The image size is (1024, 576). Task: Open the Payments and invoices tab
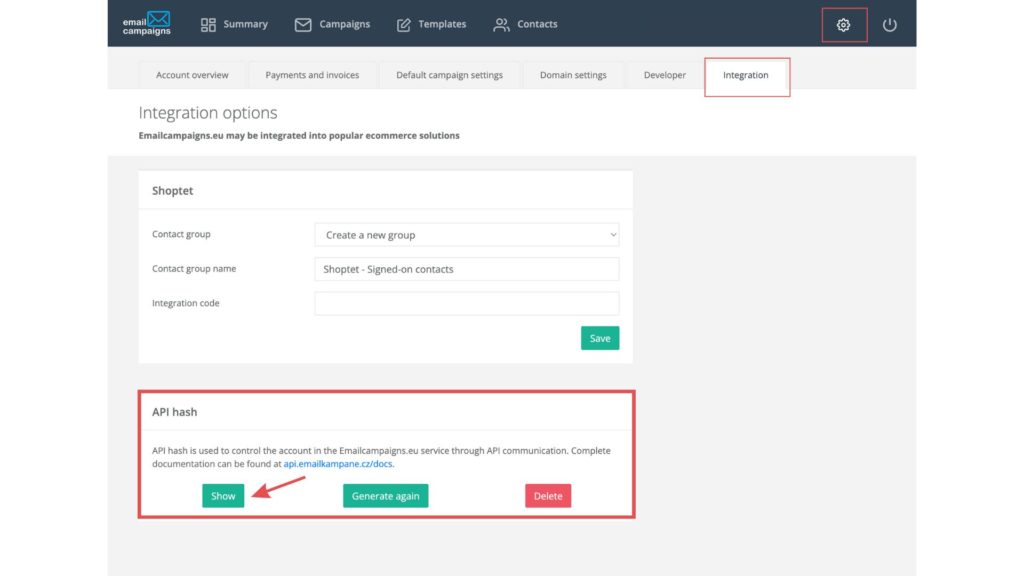(312, 75)
